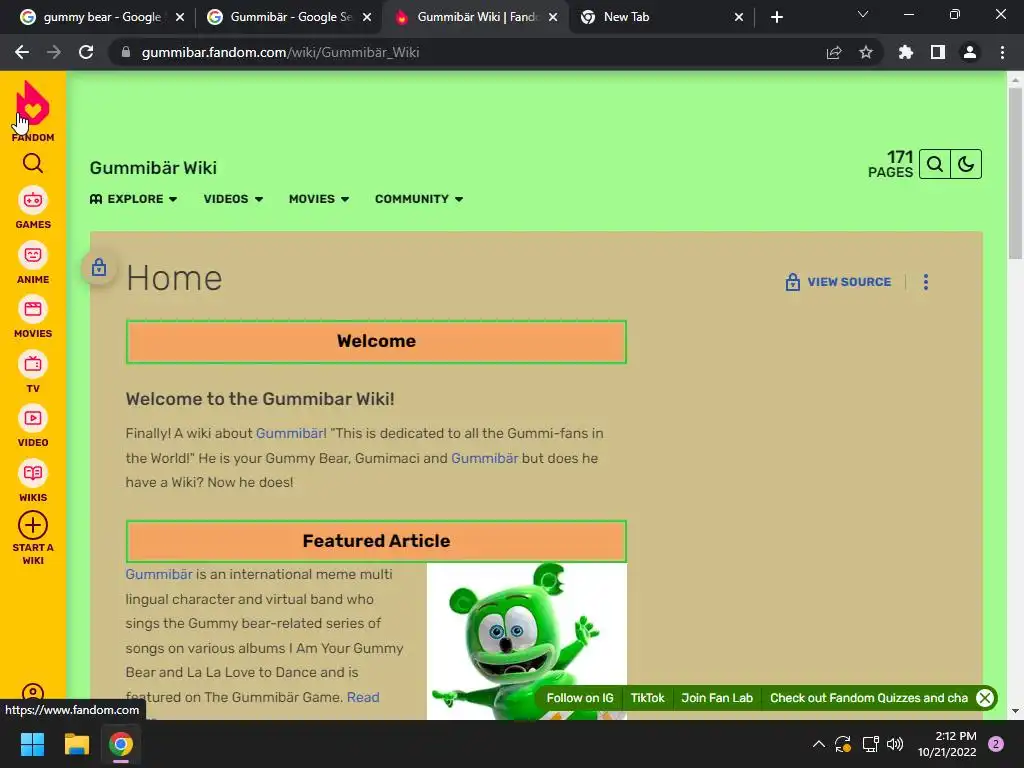Image resolution: width=1024 pixels, height=768 pixels.
Task: Open the user profile icon in sidebar
Action: (33, 693)
